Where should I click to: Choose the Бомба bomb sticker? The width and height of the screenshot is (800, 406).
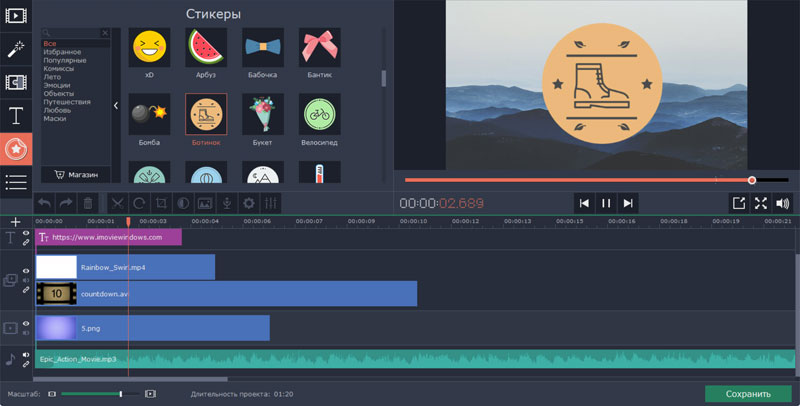click(x=149, y=114)
